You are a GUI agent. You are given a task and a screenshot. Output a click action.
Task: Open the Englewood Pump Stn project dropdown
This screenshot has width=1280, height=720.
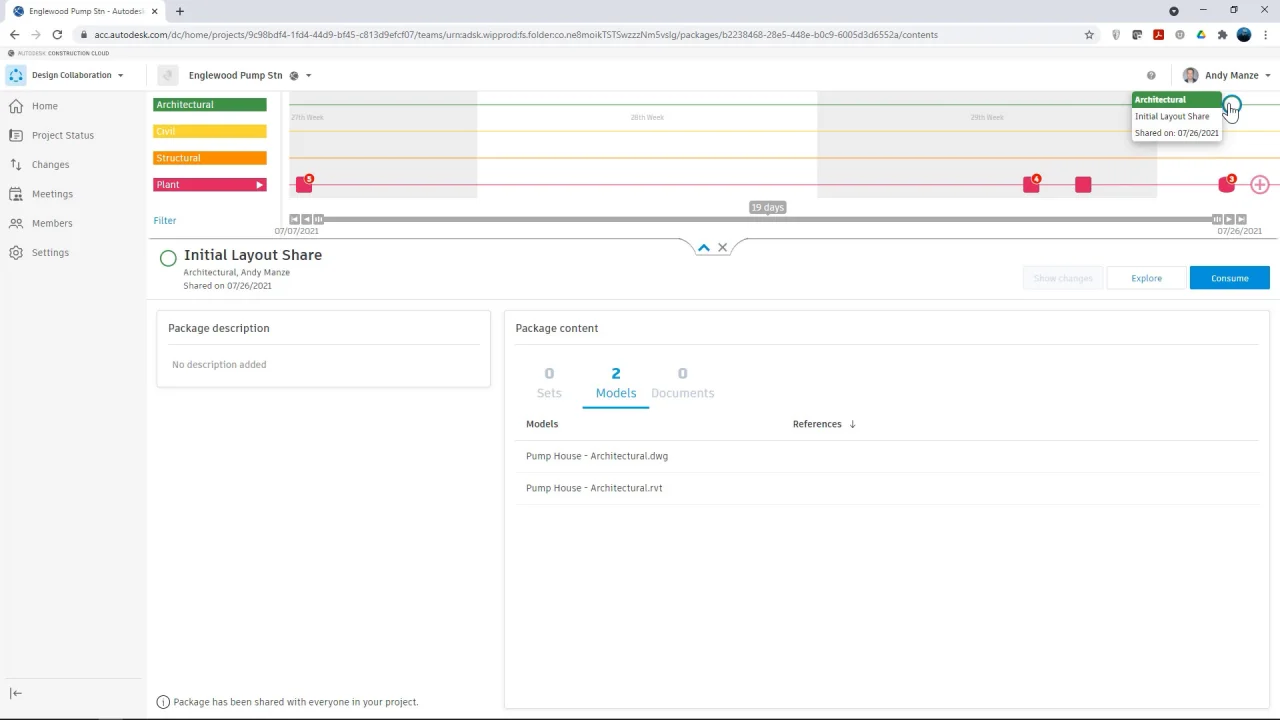click(x=308, y=75)
